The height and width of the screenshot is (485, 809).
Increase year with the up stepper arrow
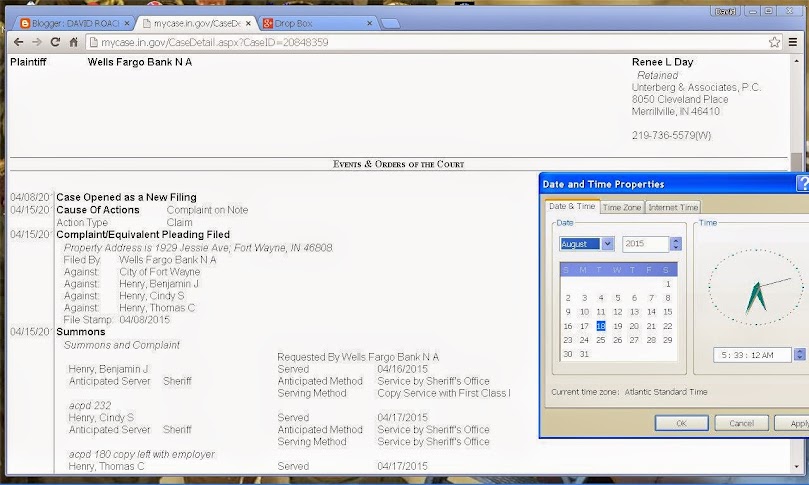tap(676, 240)
